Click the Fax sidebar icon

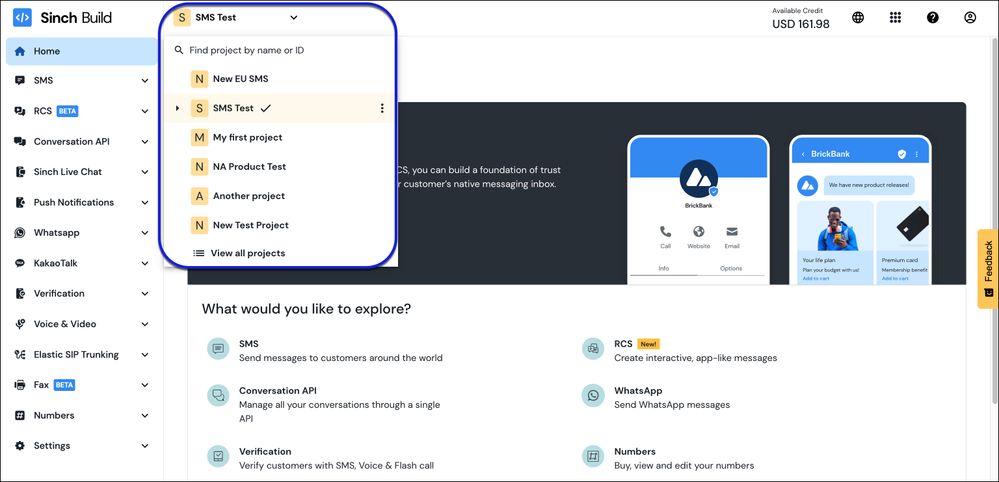(20, 385)
